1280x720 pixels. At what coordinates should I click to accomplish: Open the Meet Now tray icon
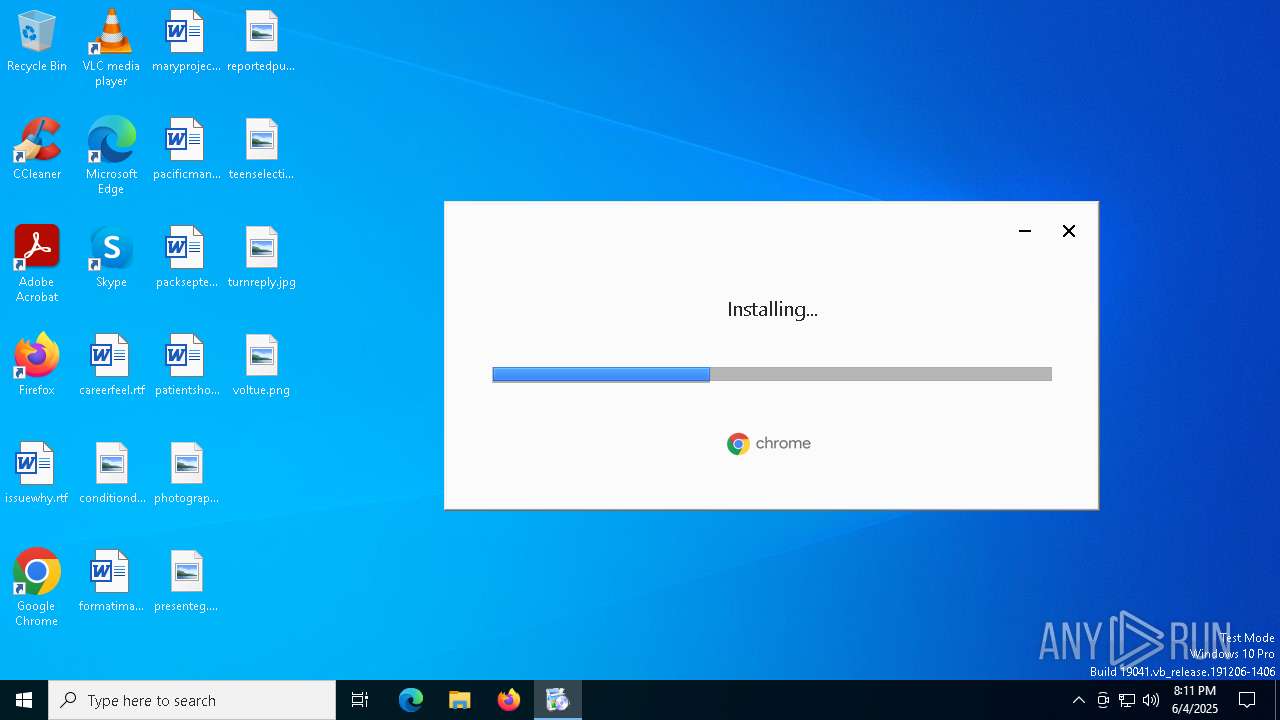(1103, 700)
